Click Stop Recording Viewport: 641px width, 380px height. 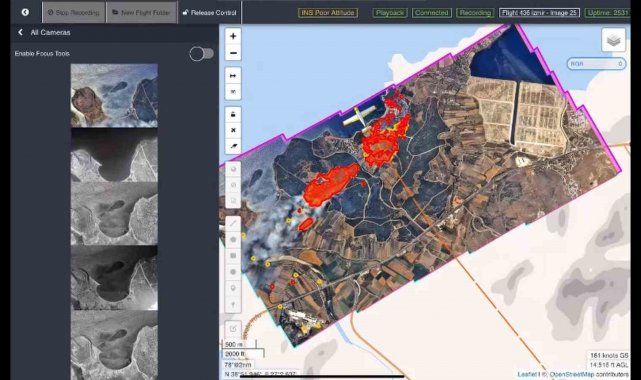coord(74,13)
